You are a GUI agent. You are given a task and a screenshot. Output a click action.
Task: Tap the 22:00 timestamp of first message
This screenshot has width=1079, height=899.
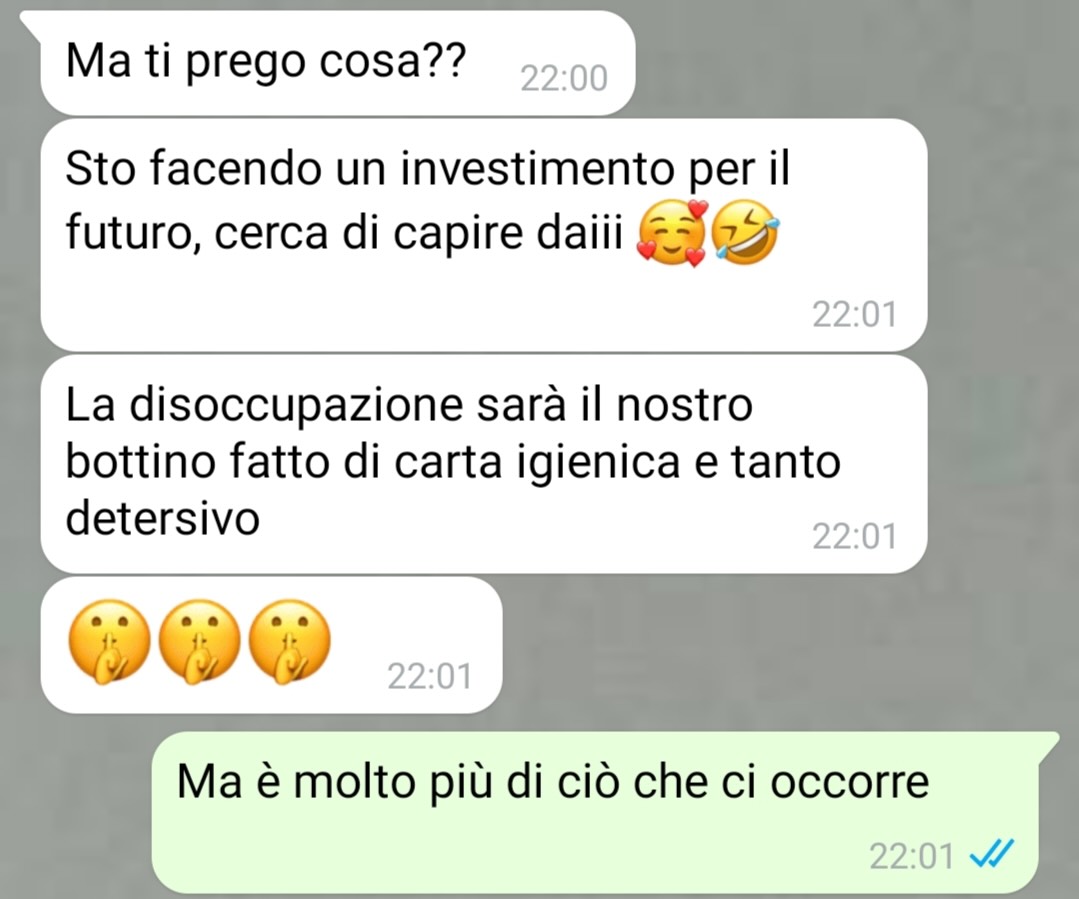564,78
